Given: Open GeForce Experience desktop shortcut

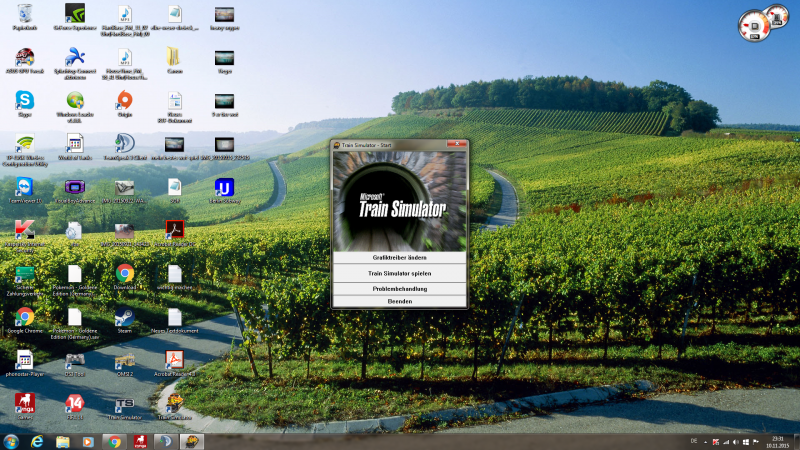Looking at the screenshot, I should click(74, 18).
